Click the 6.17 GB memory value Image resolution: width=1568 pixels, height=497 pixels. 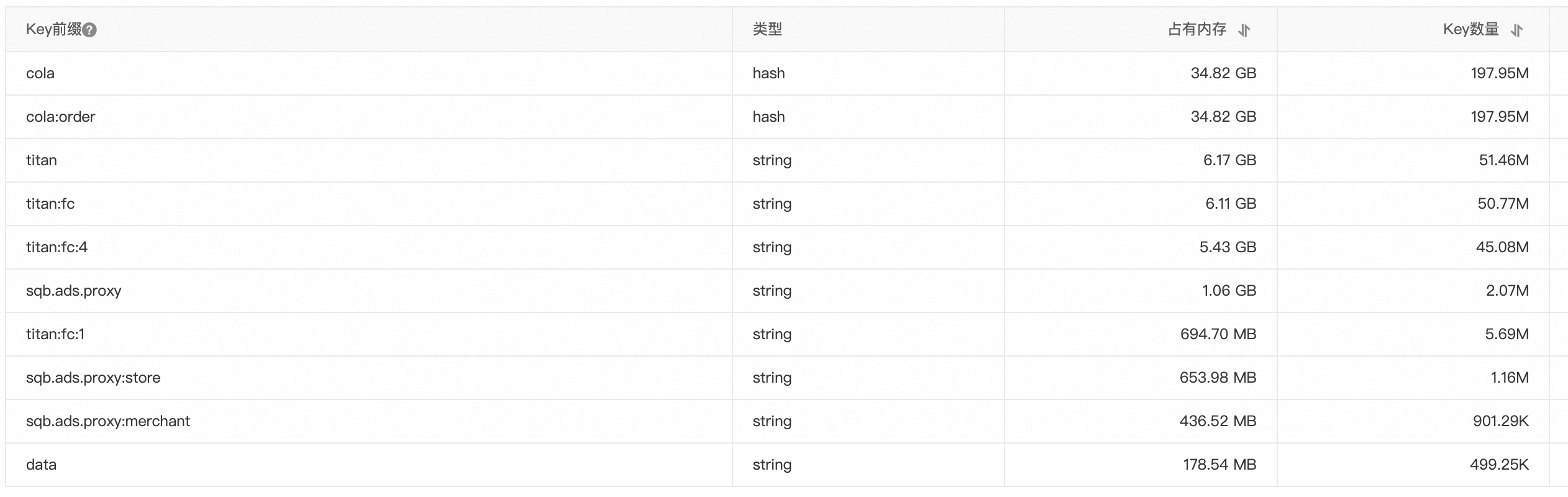[x=1229, y=160]
